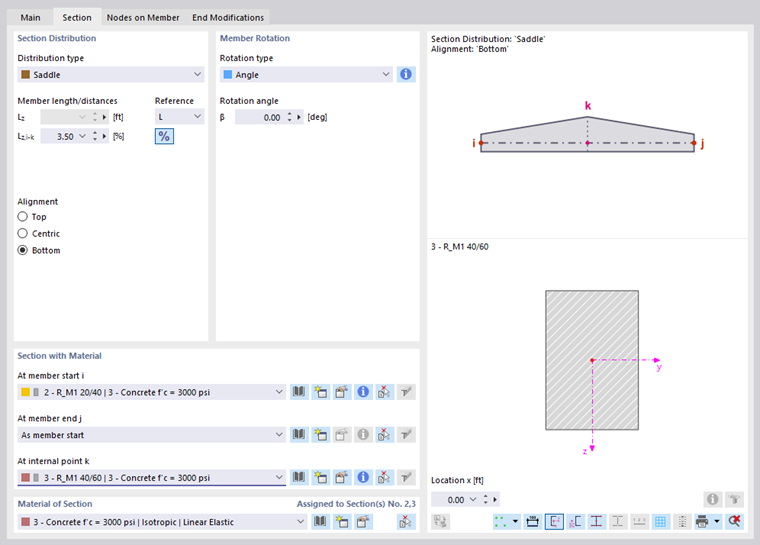Image resolution: width=760 pixels, height=545 pixels.
Task: Adjust rotation angle β stepper arrows
Action: [x=289, y=117]
